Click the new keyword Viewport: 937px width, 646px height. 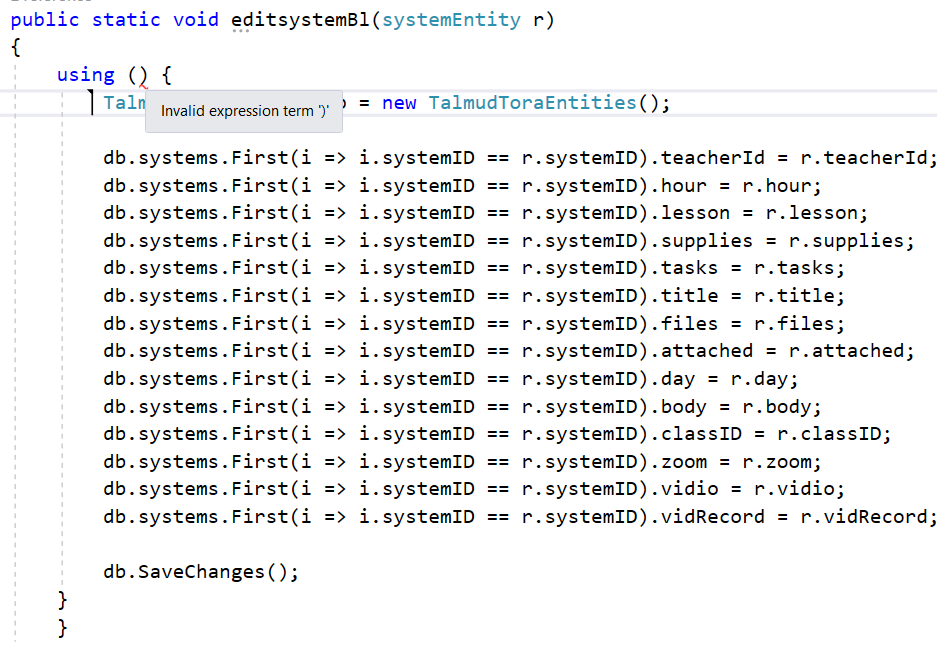pyautogui.click(x=399, y=103)
